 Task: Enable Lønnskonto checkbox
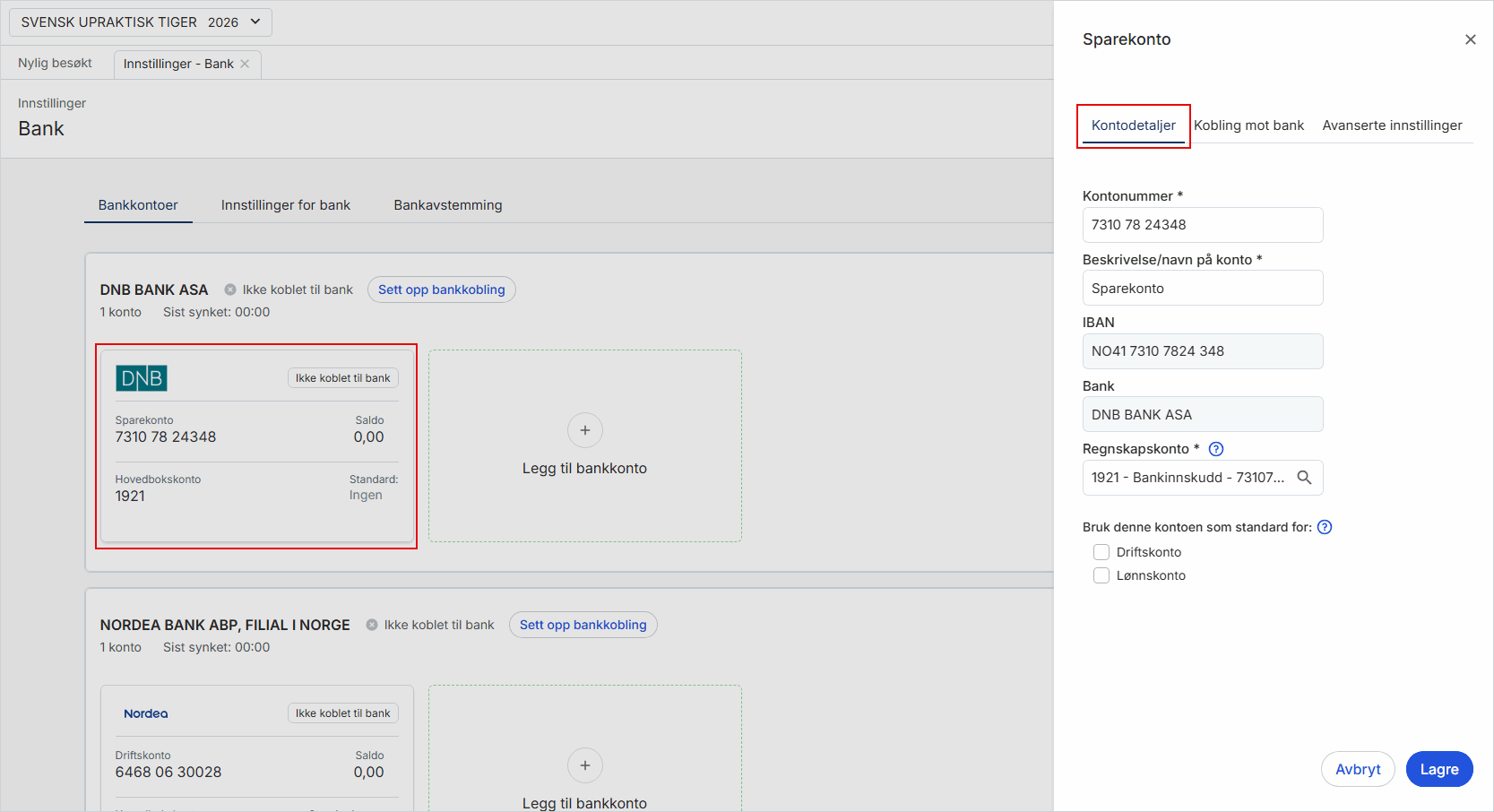[1101, 575]
